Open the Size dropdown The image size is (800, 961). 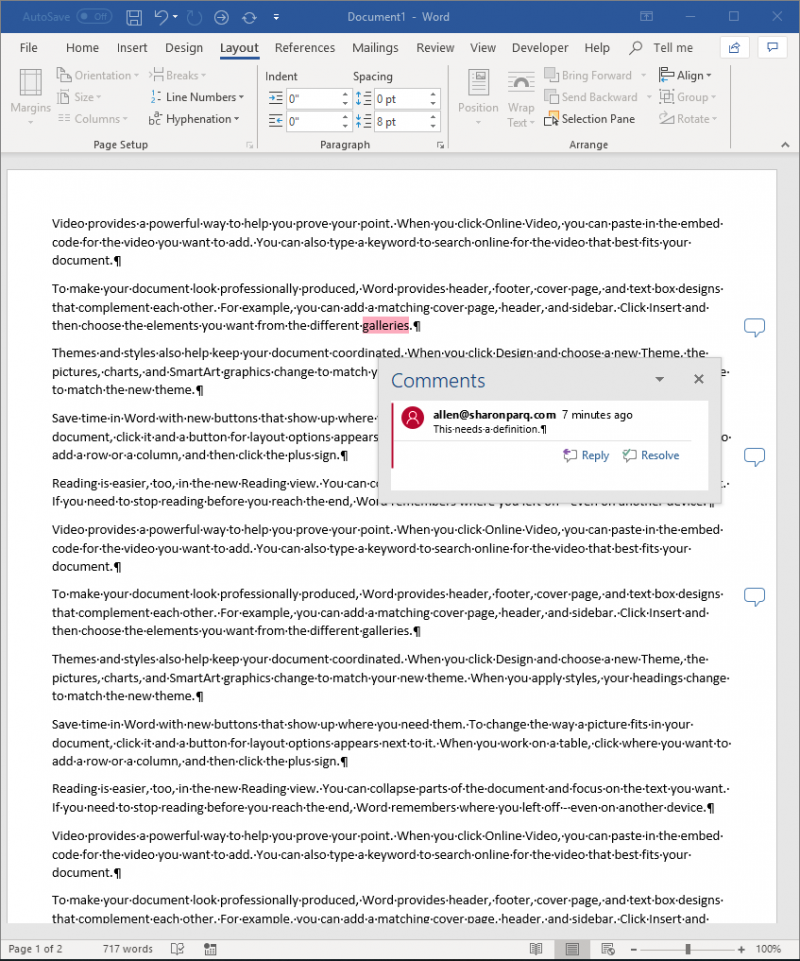pos(80,97)
